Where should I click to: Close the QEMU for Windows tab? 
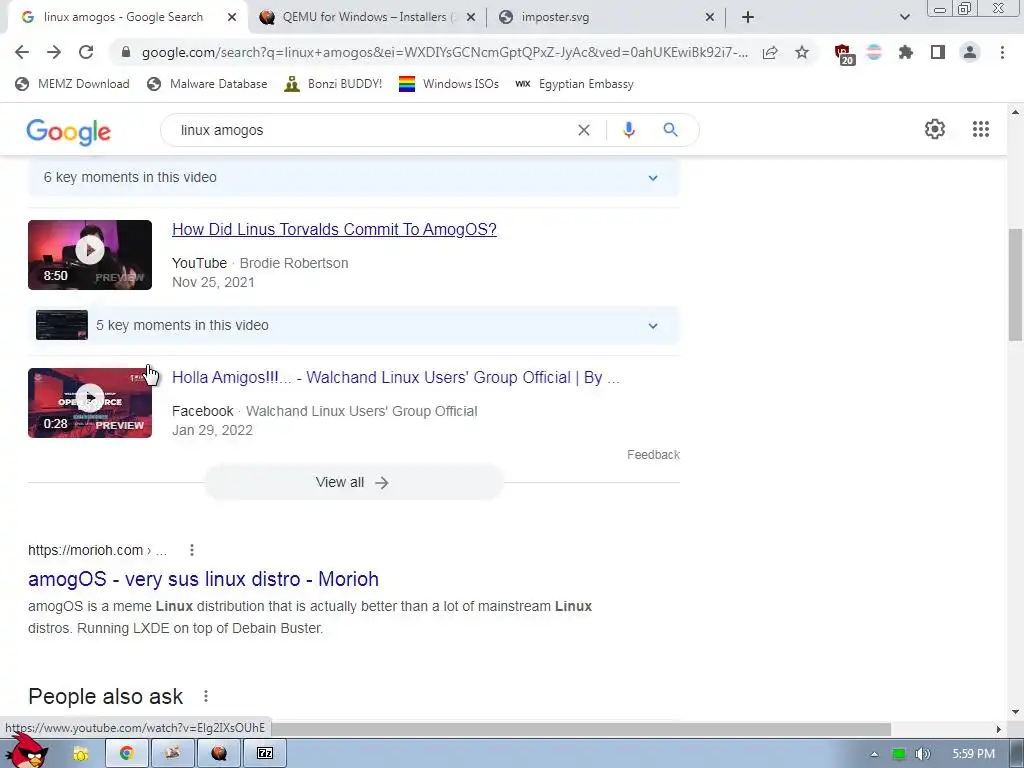tap(470, 18)
